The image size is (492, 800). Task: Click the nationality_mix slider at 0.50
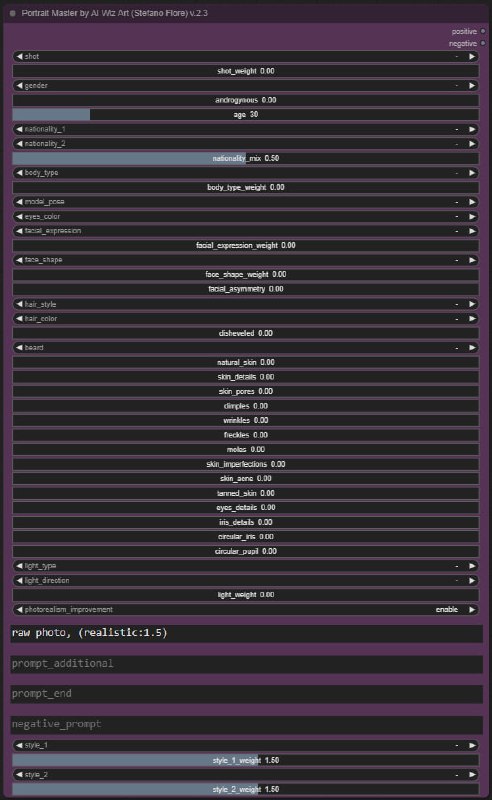point(245,158)
